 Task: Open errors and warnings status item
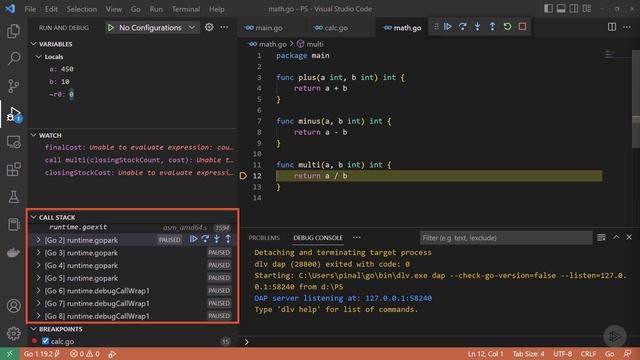tap(85, 354)
